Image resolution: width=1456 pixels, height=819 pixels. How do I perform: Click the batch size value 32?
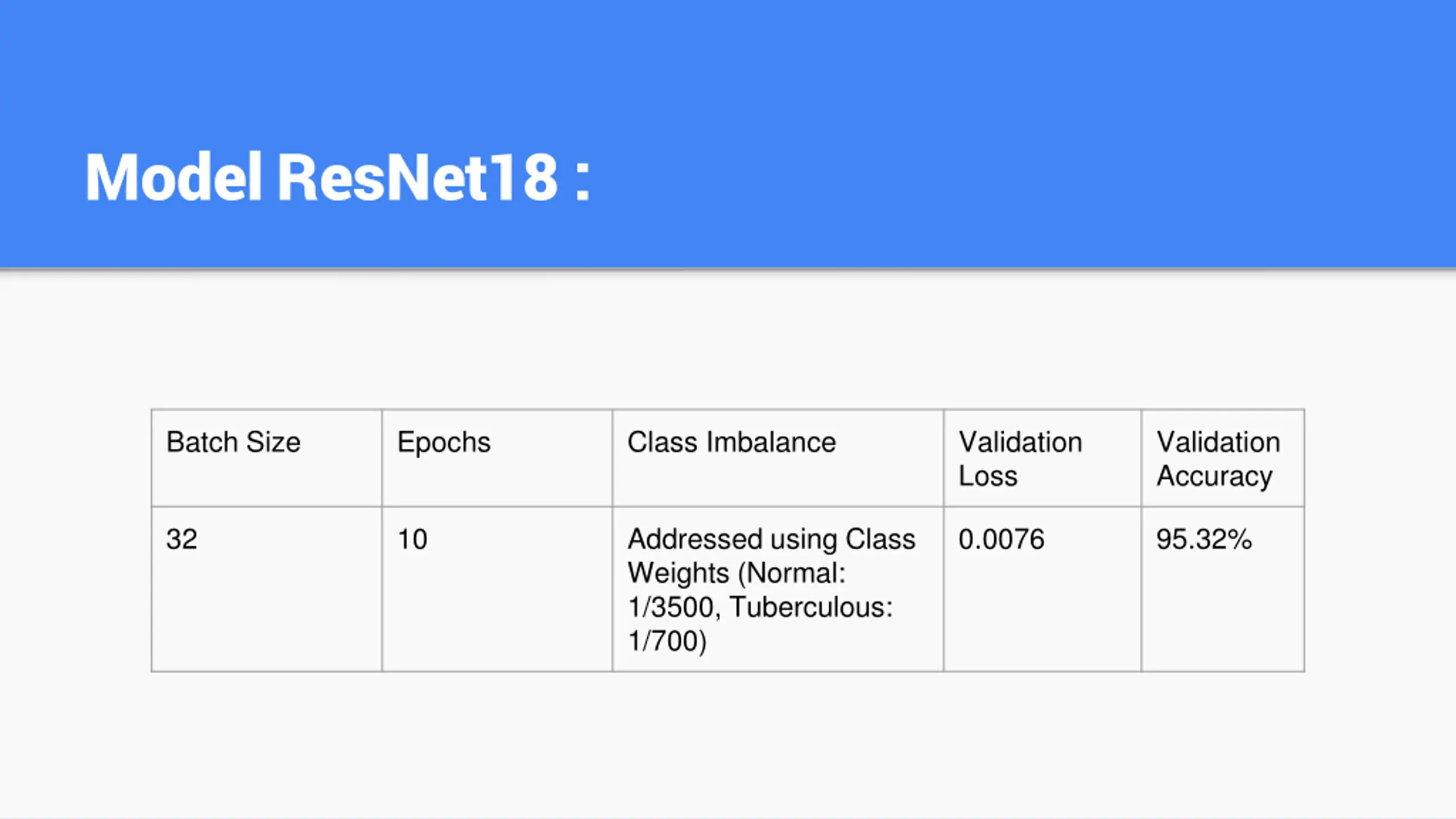click(181, 539)
